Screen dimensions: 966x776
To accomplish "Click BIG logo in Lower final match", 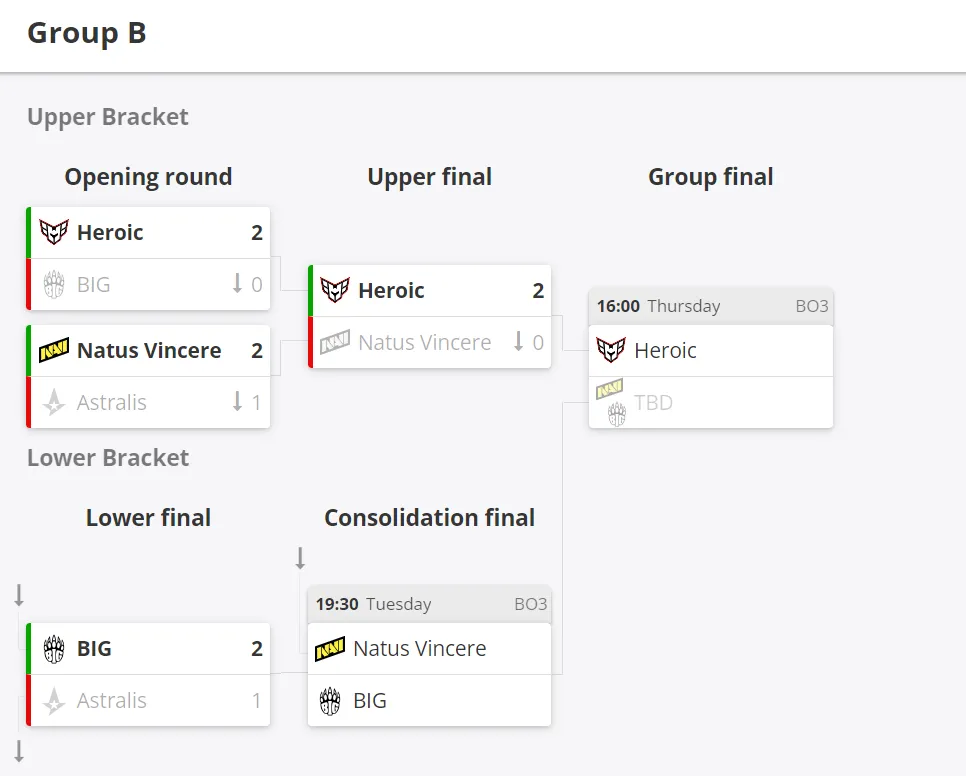I will coord(54,649).
